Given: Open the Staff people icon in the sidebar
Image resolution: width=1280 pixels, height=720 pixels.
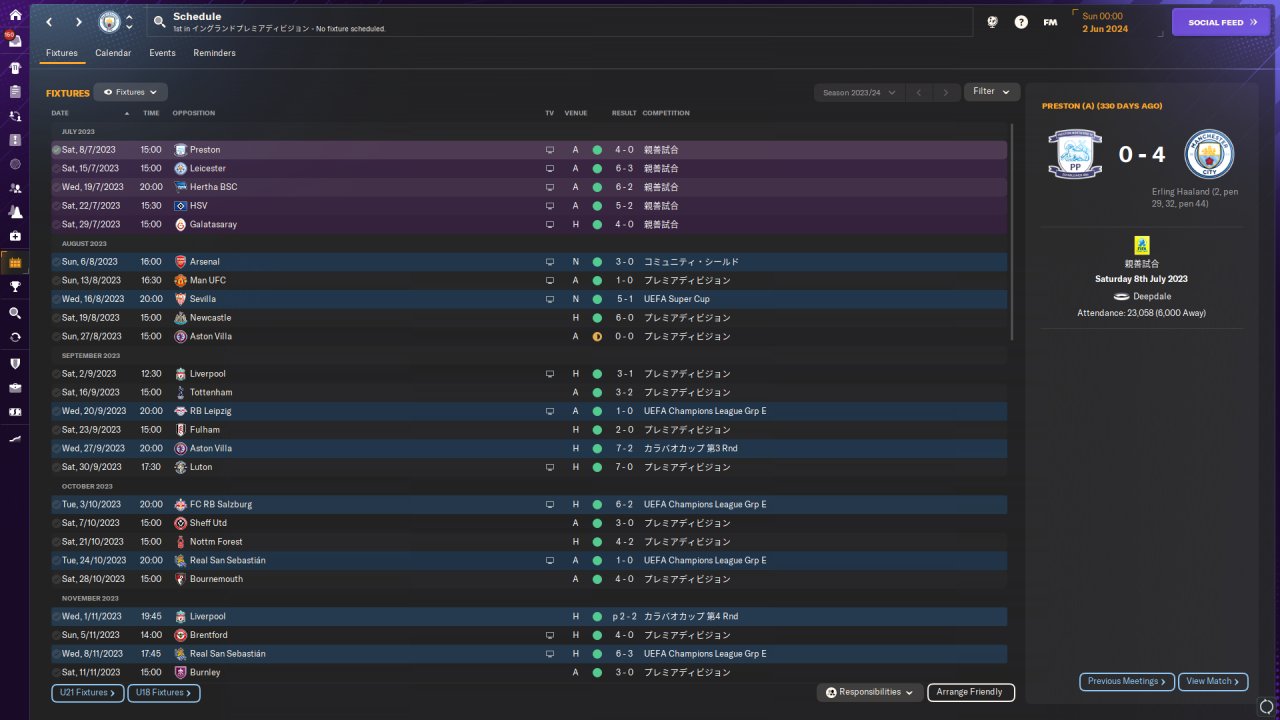Looking at the screenshot, I should point(14,188).
